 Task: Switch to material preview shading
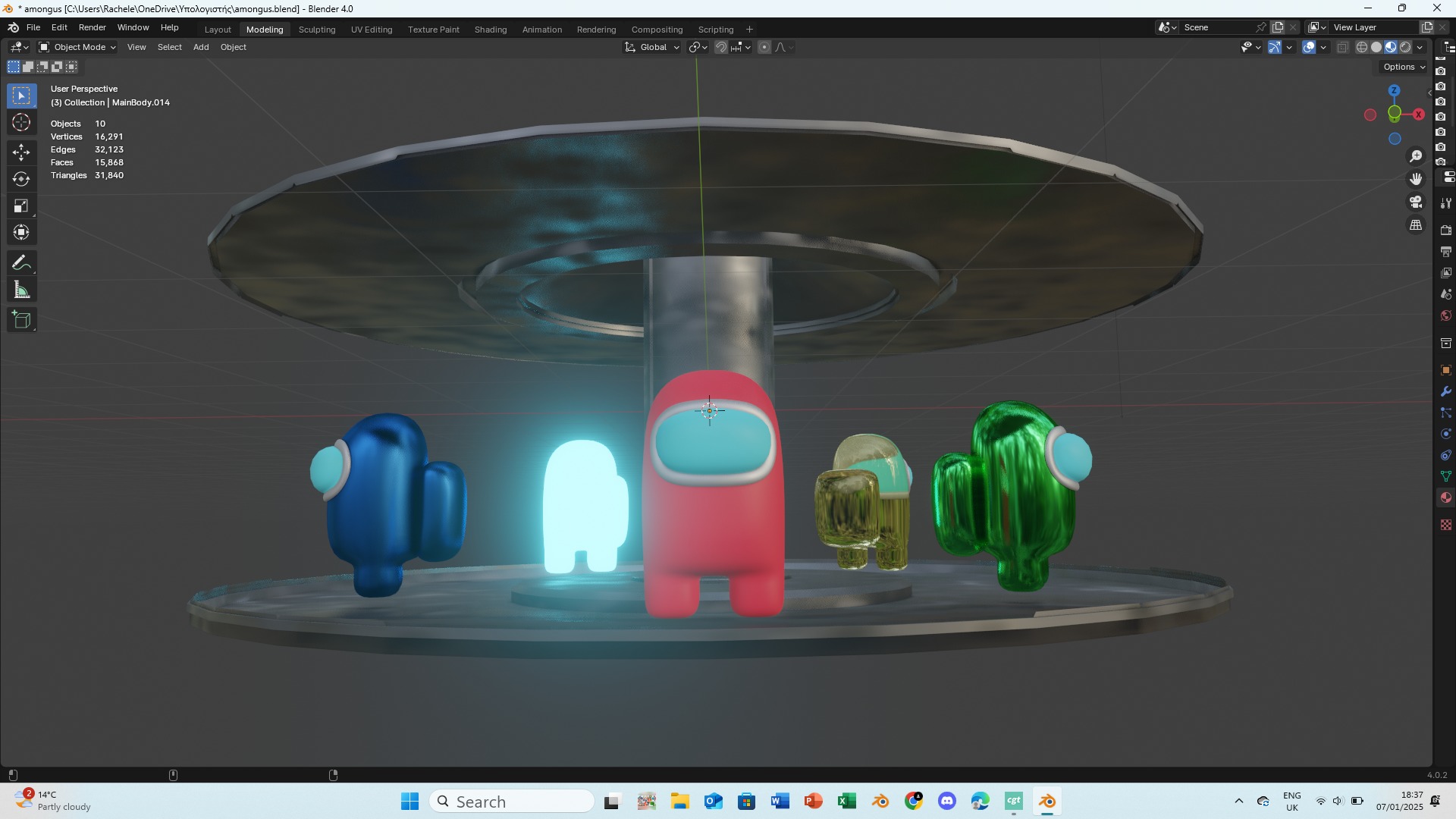click(x=1391, y=47)
